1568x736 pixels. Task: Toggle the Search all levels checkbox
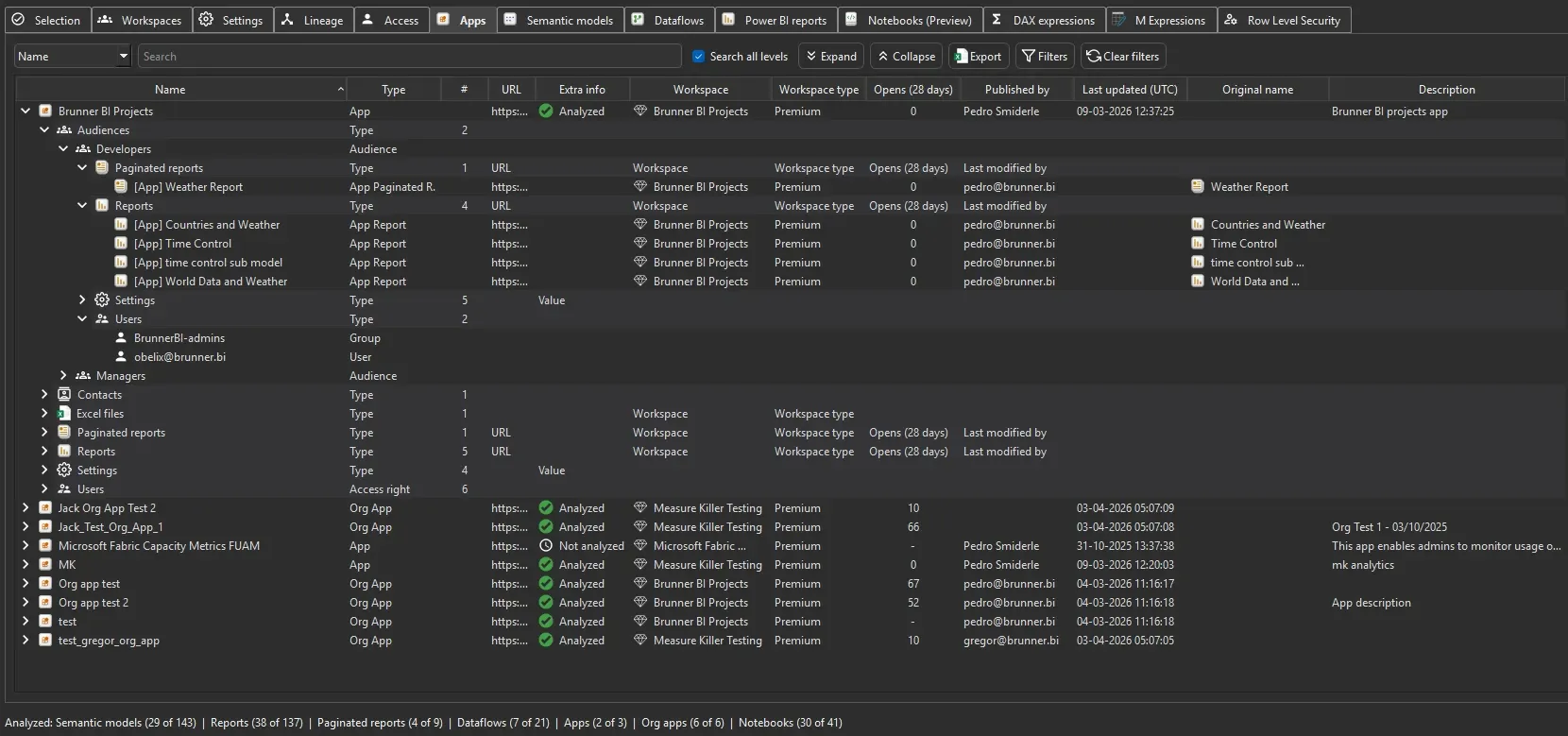(x=699, y=57)
